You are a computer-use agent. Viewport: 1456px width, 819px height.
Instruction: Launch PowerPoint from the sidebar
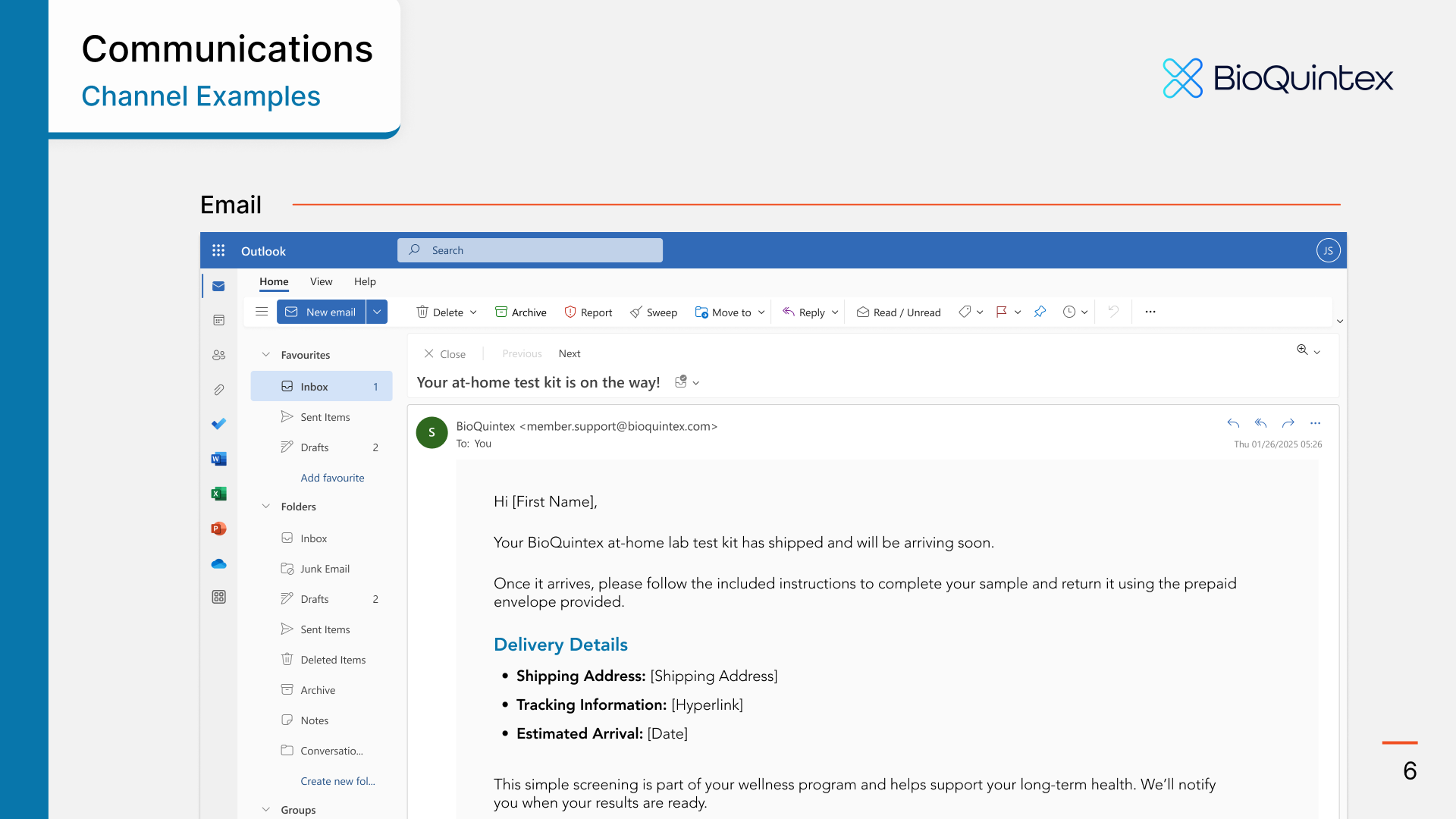pyautogui.click(x=218, y=529)
